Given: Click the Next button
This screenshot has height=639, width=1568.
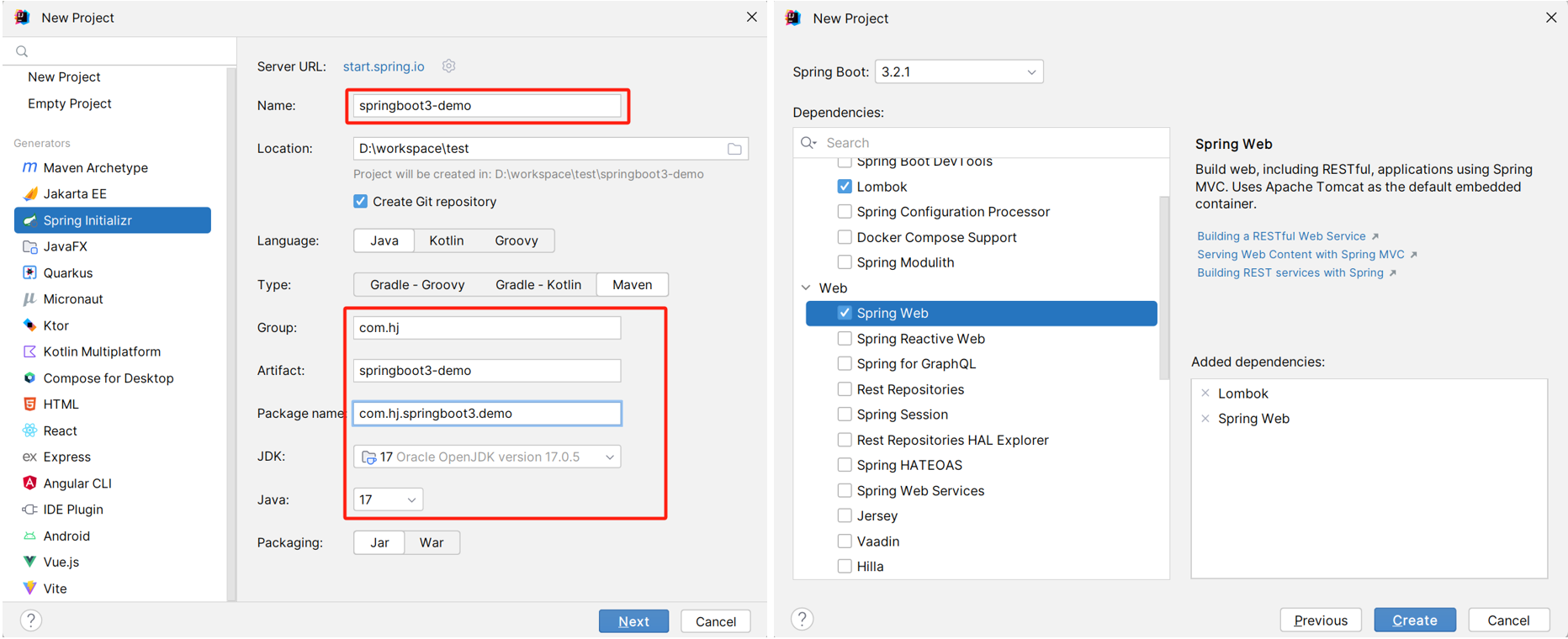Looking at the screenshot, I should point(633,621).
